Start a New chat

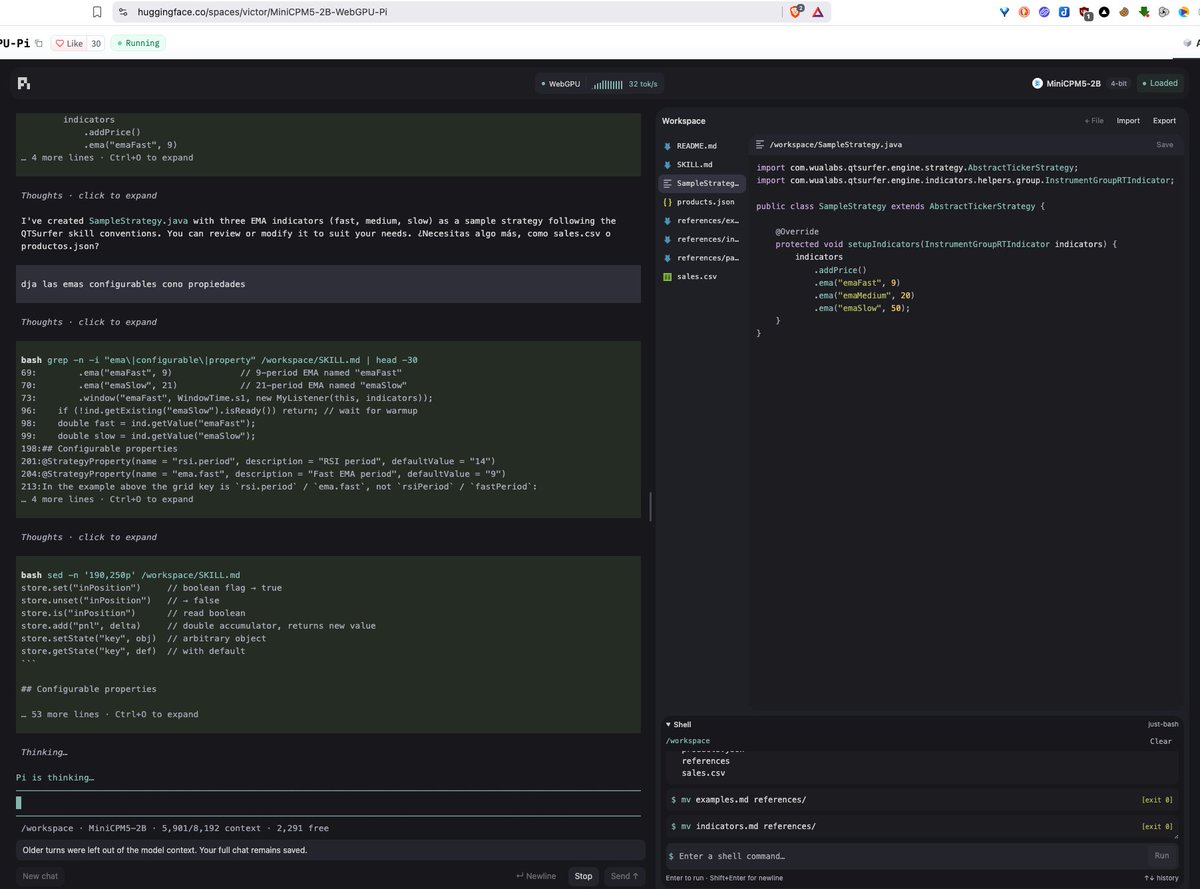pos(40,876)
